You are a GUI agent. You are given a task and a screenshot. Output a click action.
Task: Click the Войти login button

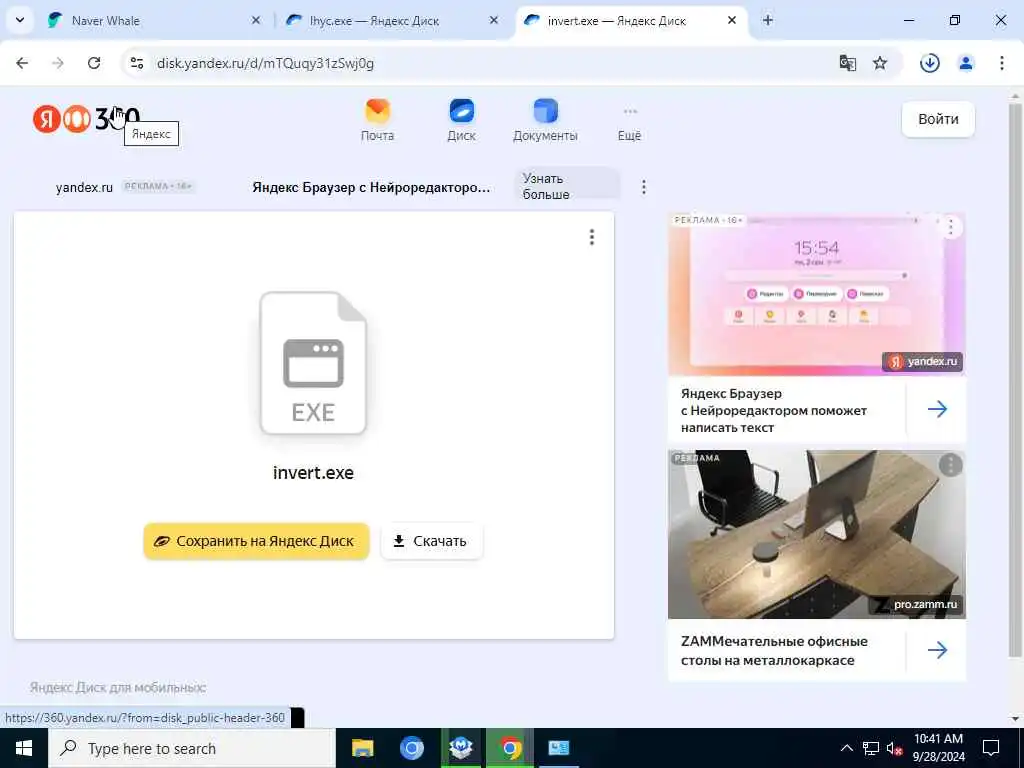938,119
